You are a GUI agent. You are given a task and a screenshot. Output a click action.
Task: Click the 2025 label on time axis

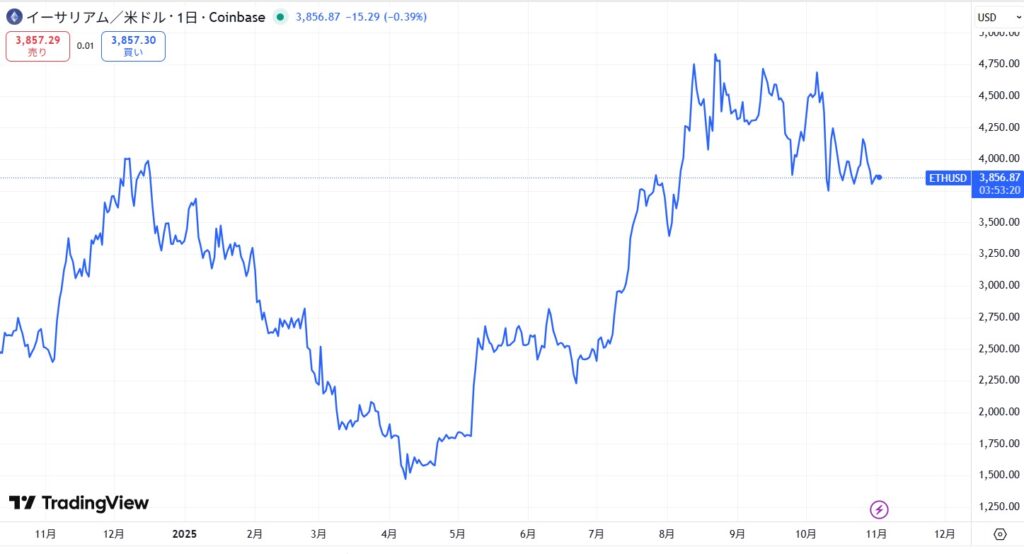pos(184,534)
